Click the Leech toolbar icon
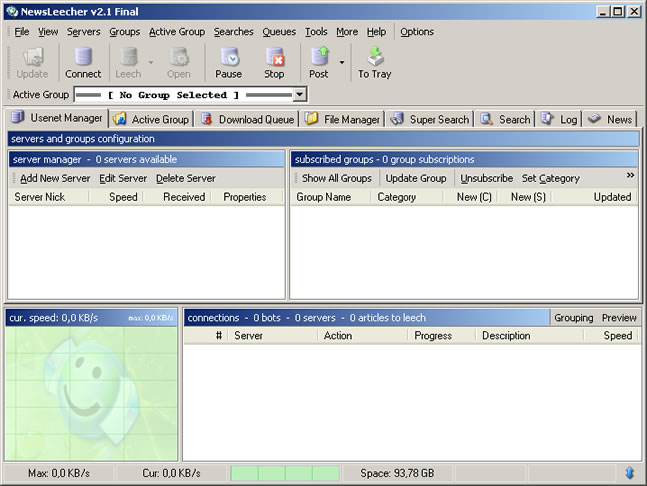This screenshot has height=486, width=647. 128,57
